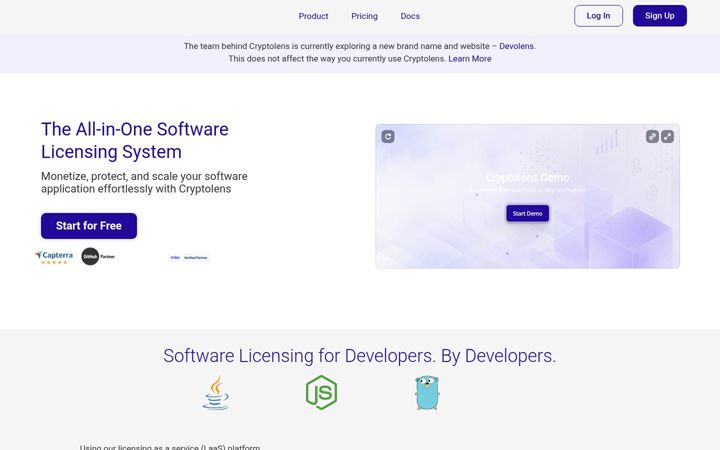Screen dimensions: 720x450
Task: Select the Java logo
Action: [216, 393]
